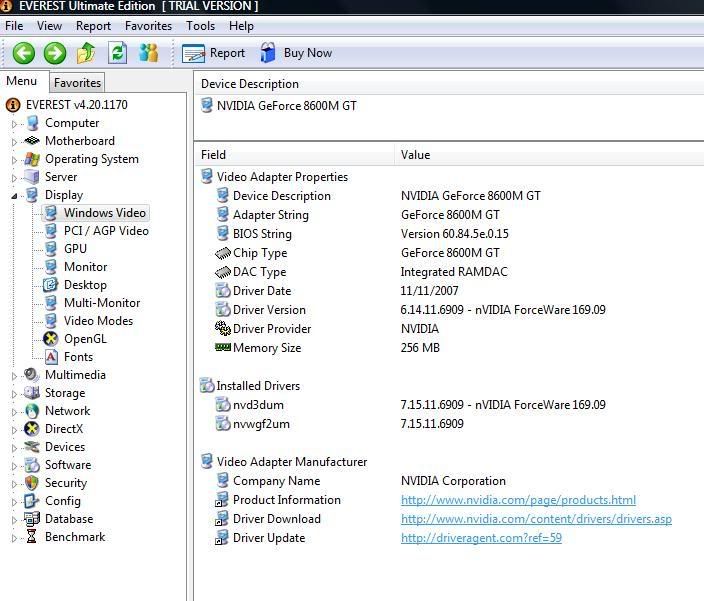
Task: Click the Storage drive icon
Action: pos(31,393)
